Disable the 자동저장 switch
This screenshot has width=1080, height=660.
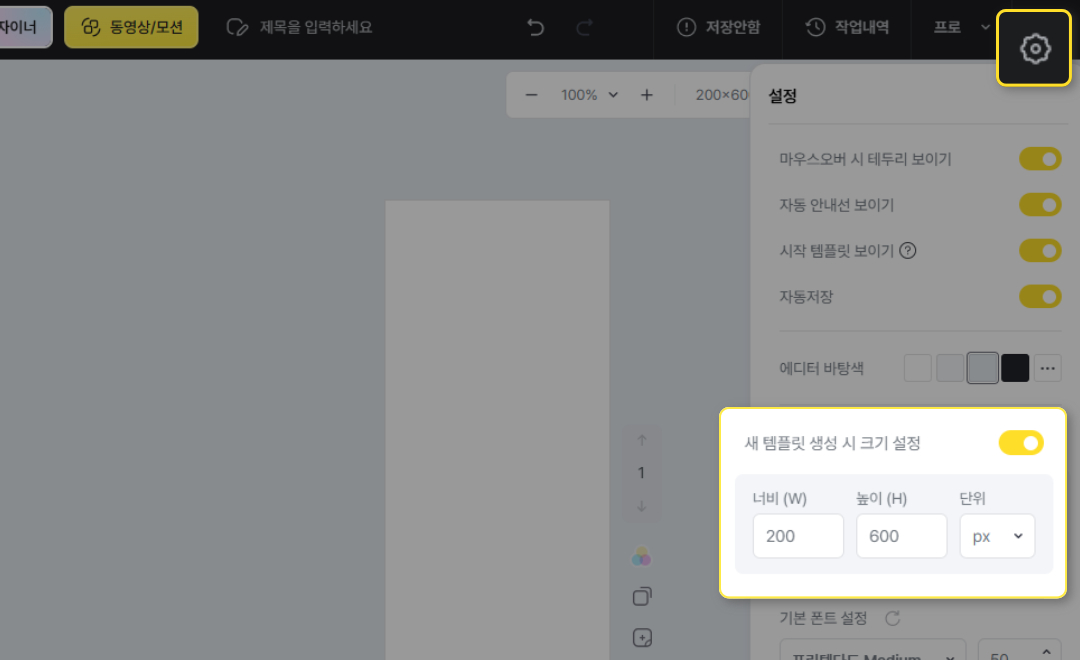tap(1040, 297)
